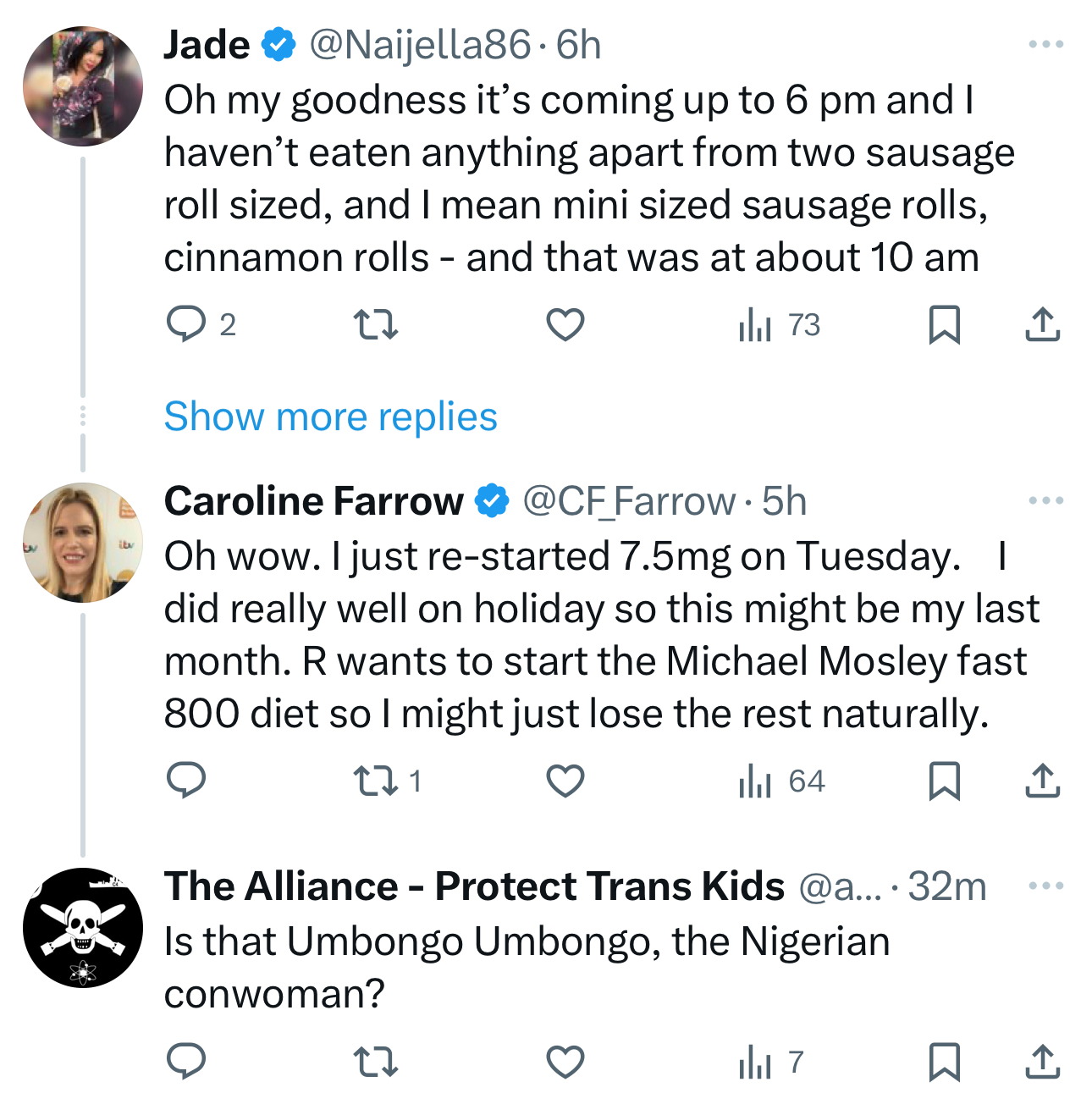Click Show more replies link
Viewport: 1092px width, 1093px height.
(x=330, y=417)
